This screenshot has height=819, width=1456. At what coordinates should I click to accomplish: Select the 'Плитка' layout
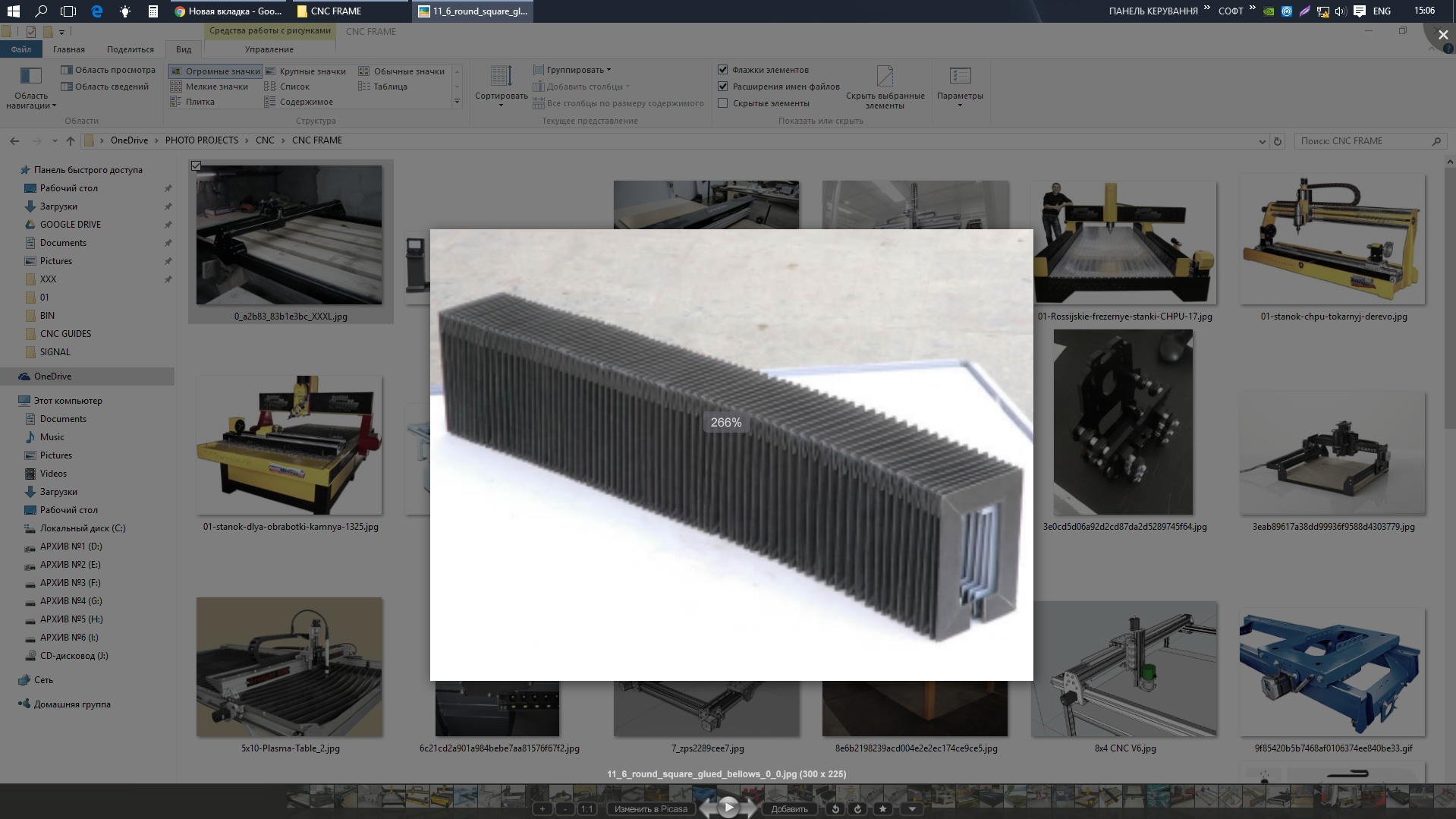click(x=193, y=102)
